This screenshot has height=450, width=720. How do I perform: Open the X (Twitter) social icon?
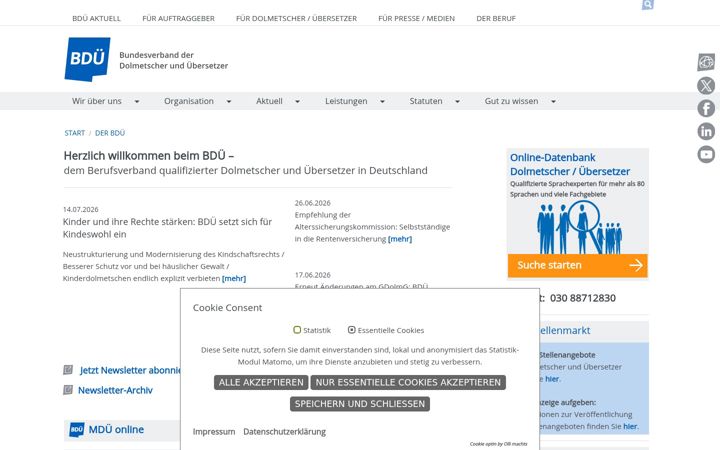706,85
